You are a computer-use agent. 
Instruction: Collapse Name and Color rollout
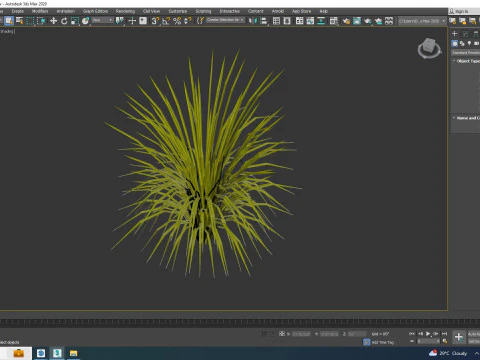tap(466, 118)
